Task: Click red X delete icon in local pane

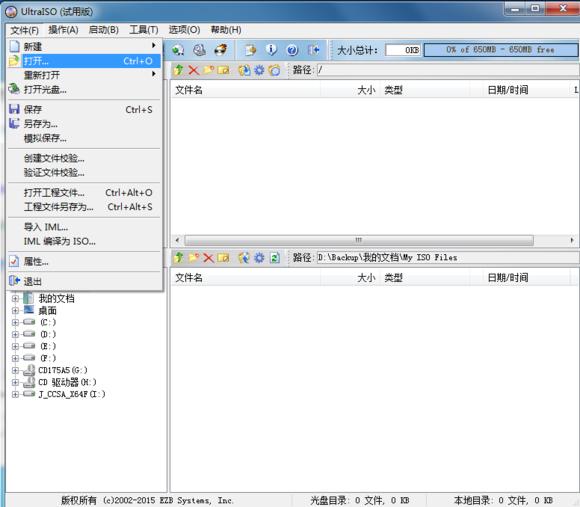Action: (x=209, y=257)
